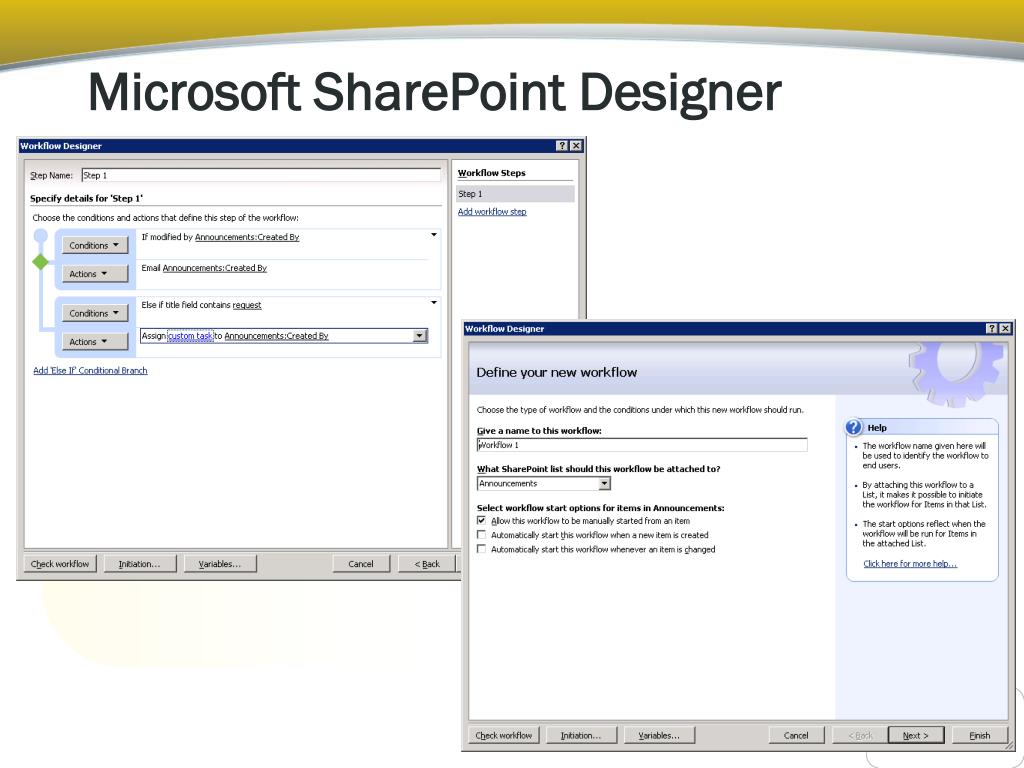This screenshot has width=1024, height=768.
Task: Click Announcements:Created By in the Assign task action
Action: point(276,336)
